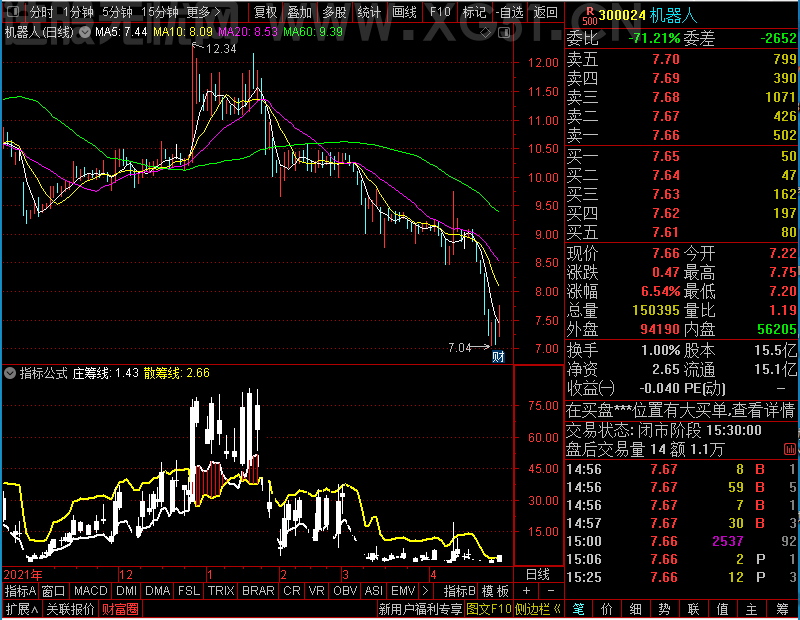800x620 pixels.
Task: Select the DMA indicator tab
Action: click(157, 591)
